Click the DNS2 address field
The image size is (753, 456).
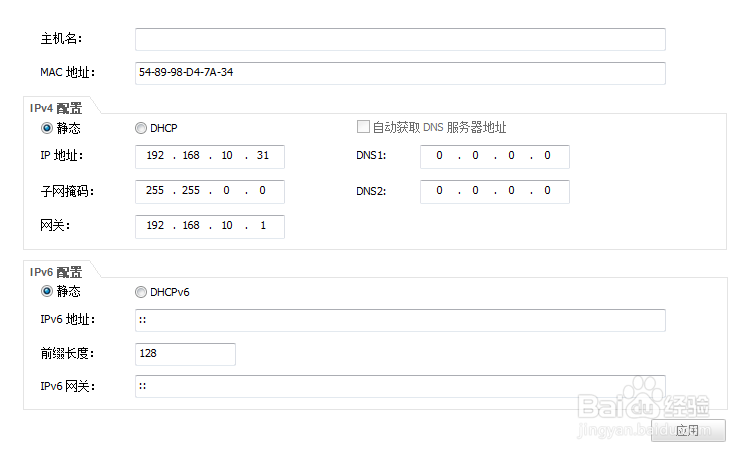coord(494,191)
